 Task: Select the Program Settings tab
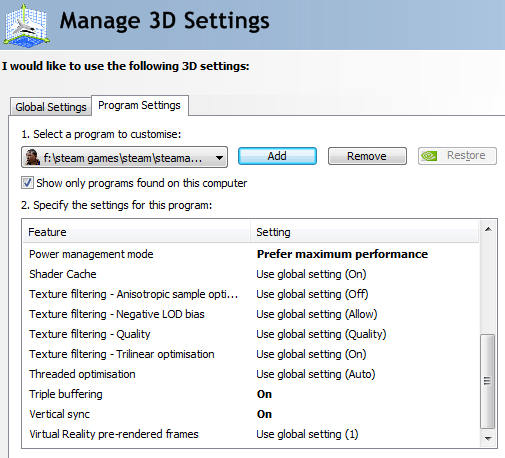(x=139, y=105)
